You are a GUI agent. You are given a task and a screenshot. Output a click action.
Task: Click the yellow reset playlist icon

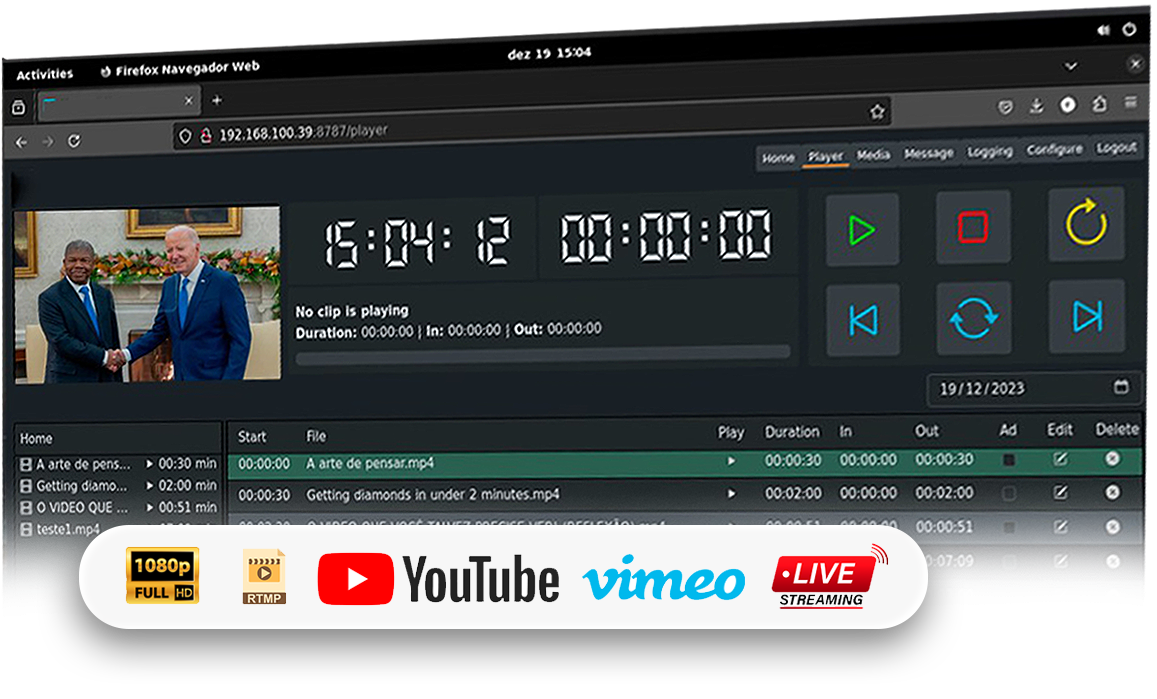coord(1086,223)
